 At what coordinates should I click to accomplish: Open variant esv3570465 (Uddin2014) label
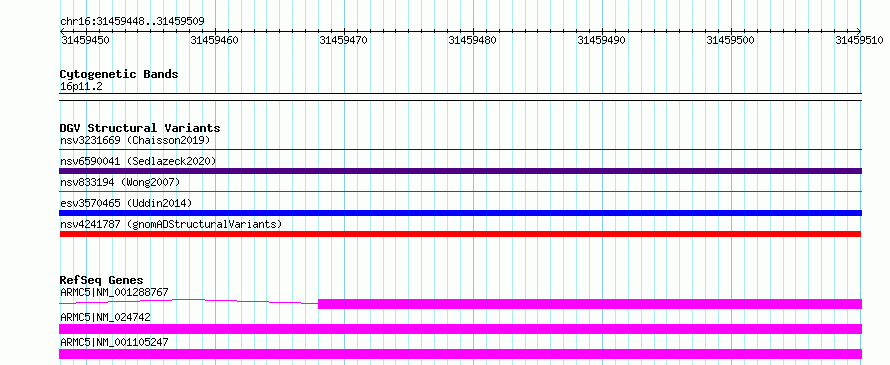tap(126, 203)
